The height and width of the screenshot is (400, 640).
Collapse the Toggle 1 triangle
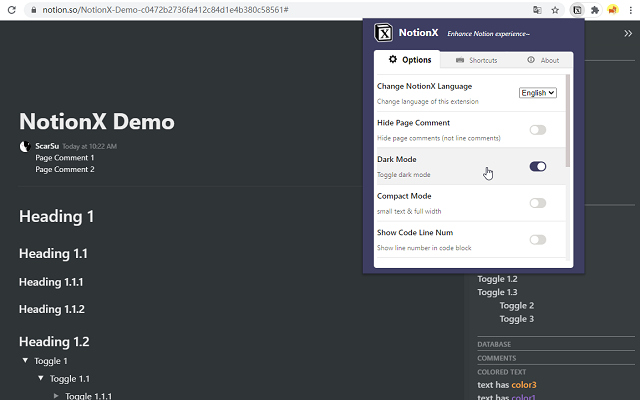point(25,361)
